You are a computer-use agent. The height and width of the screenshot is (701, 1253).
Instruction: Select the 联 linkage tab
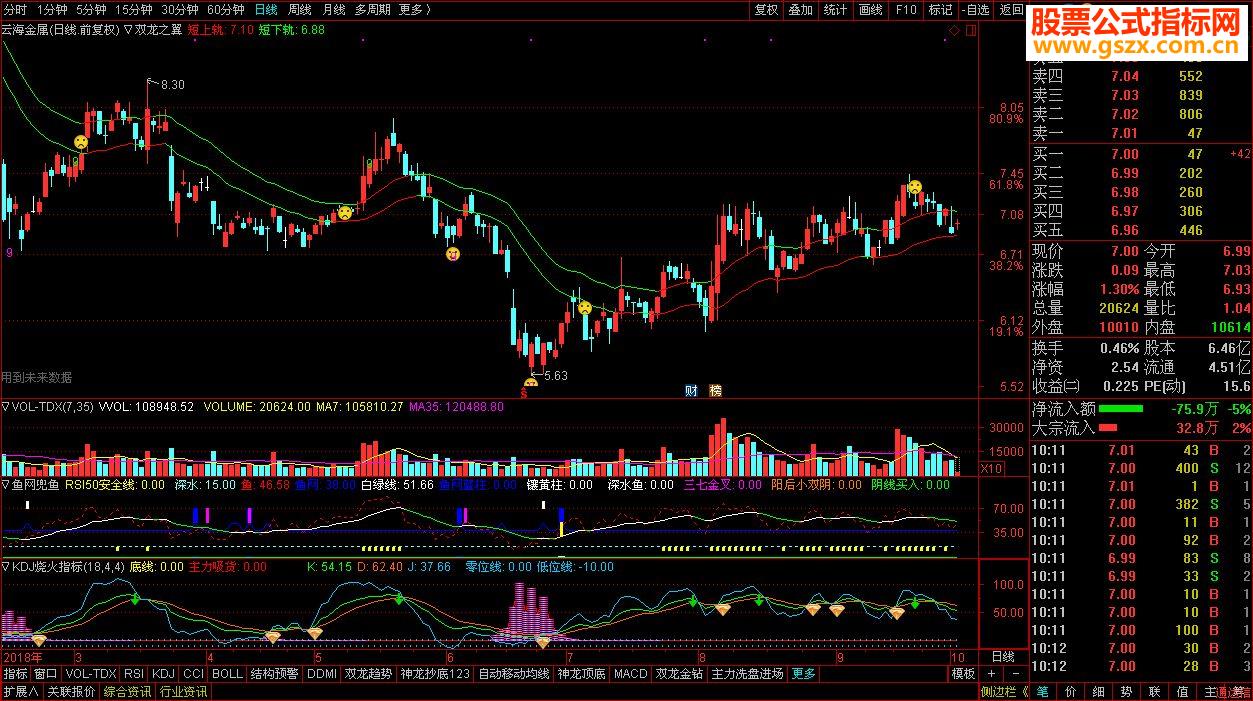[1154, 692]
